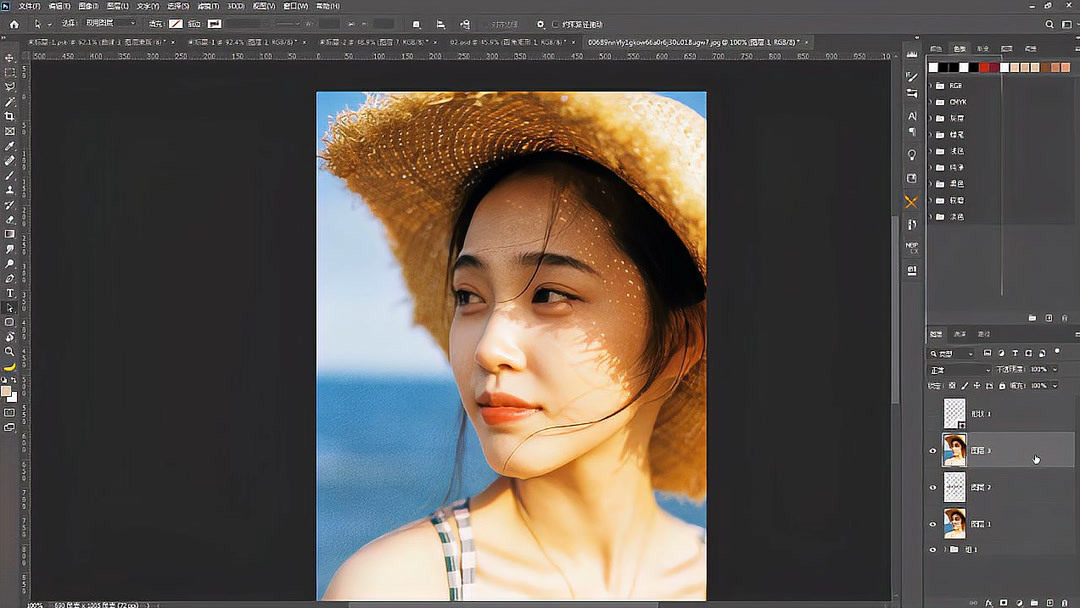
Task: Open the layer blend mode dropdown
Action: pyautogui.click(x=960, y=370)
